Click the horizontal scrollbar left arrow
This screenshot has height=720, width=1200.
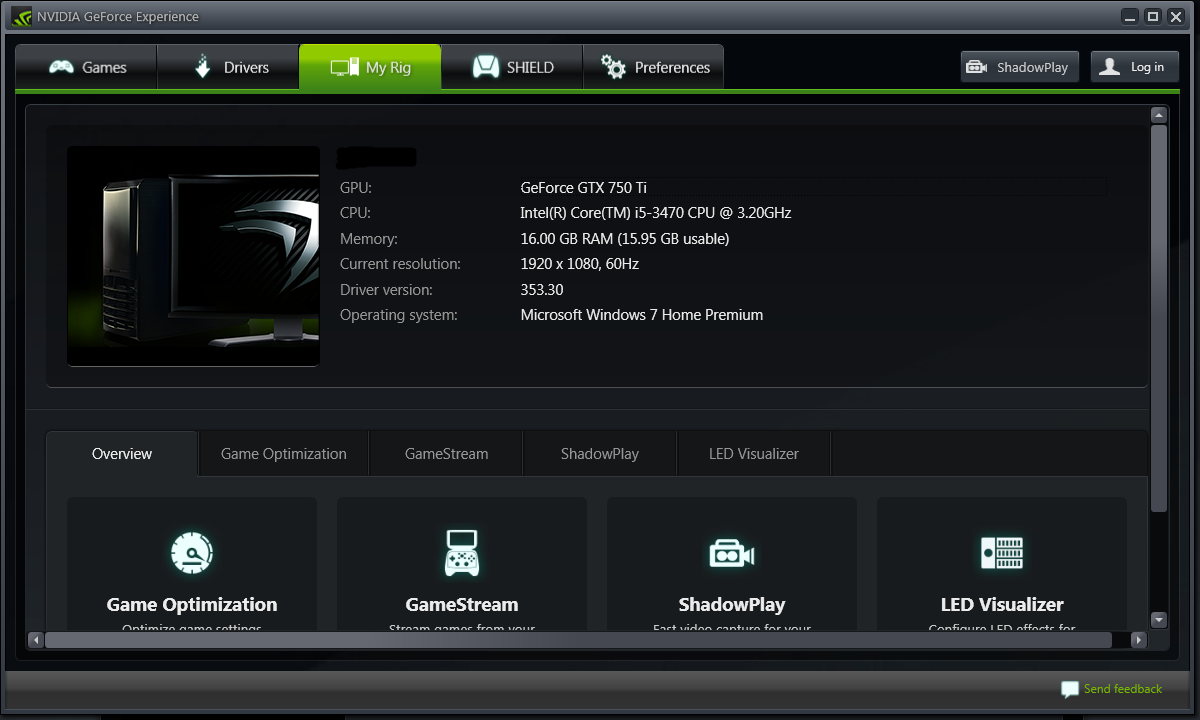[35, 640]
